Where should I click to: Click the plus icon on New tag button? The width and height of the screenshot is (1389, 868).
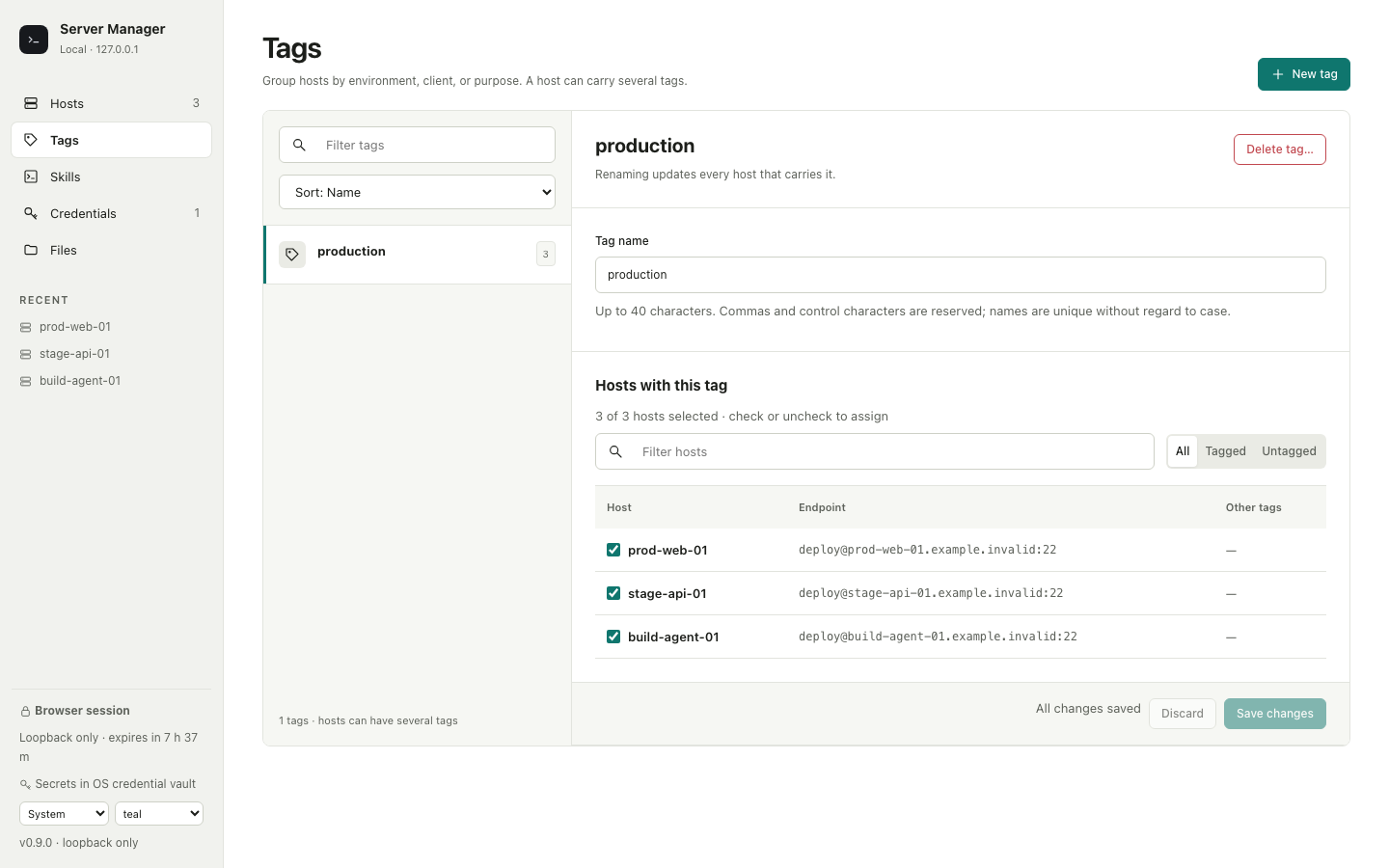click(x=1278, y=74)
